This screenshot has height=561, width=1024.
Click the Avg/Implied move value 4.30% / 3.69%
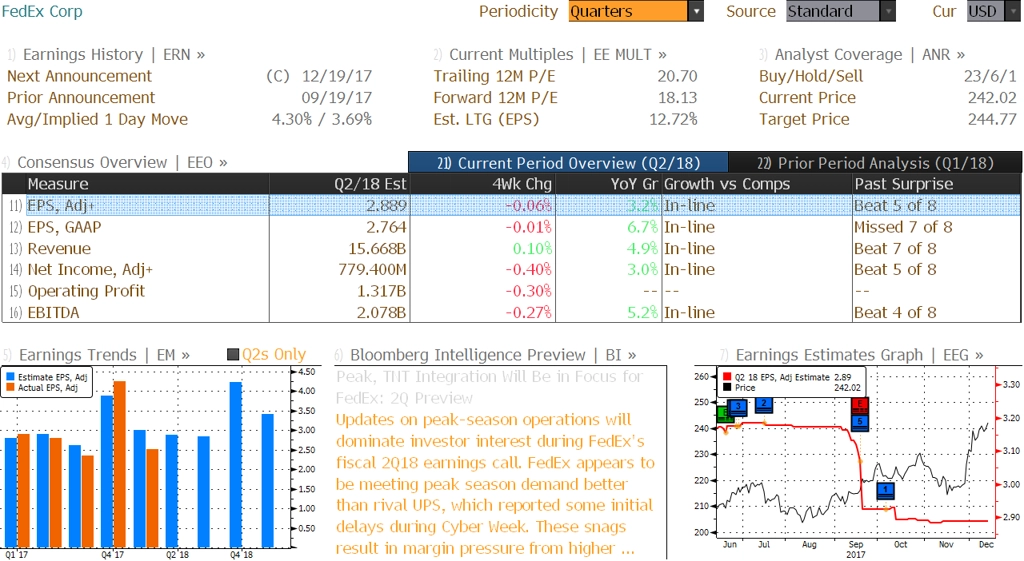[322, 119]
